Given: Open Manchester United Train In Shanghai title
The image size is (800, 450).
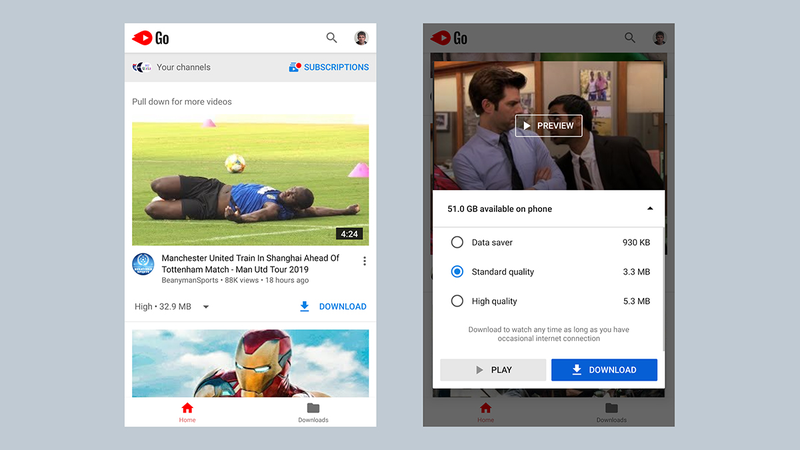Looking at the screenshot, I should click(251, 263).
